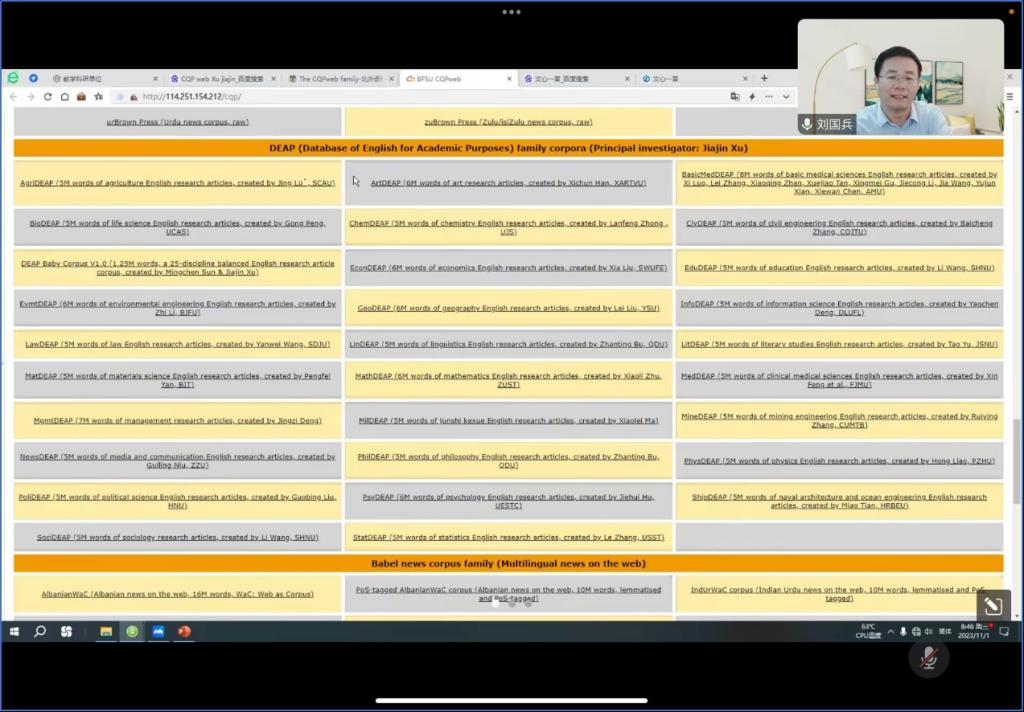Viewport: 1024px width, 712px height.
Task: Click the lightning bolt speed-mode icon
Action: point(752,97)
